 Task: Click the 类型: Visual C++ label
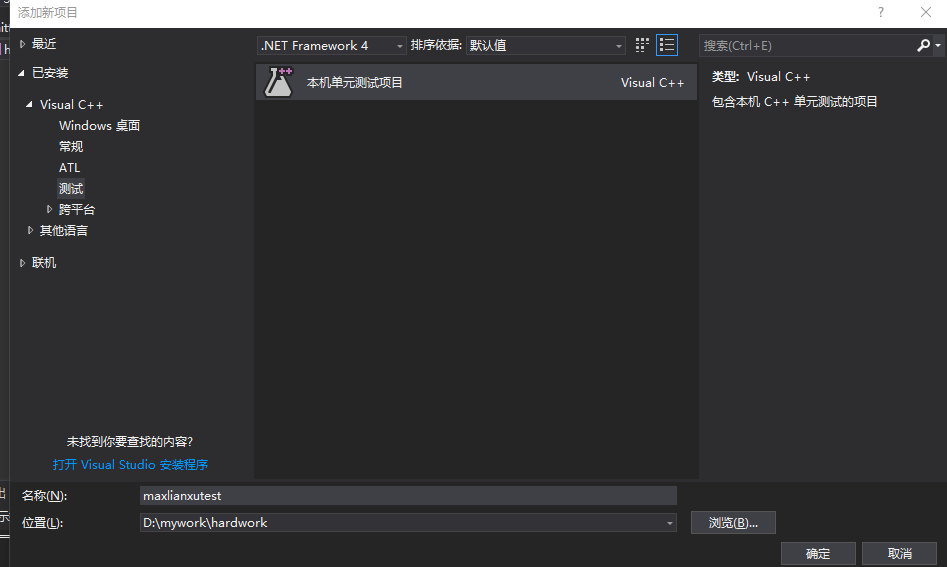761,77
